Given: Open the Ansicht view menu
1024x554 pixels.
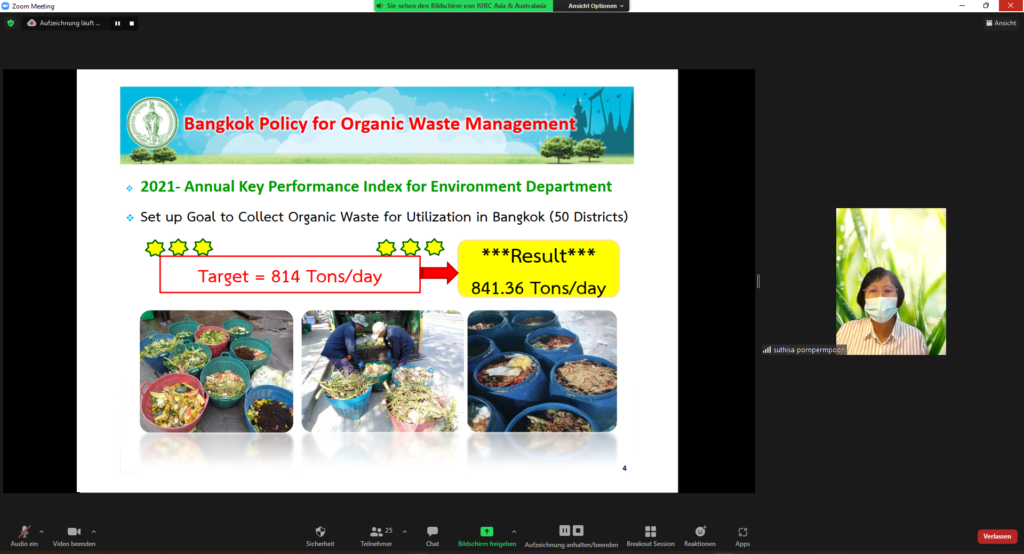Looking at the screenshot, I should (1001, 22).
